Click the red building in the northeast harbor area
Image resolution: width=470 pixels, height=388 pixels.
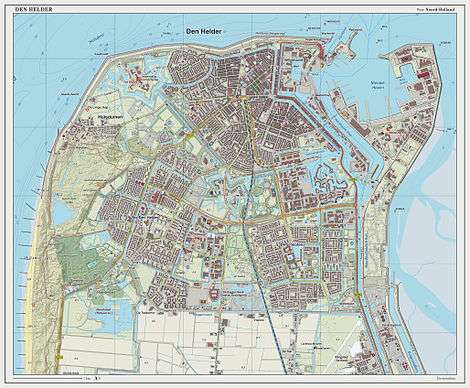click(x=423, y=74)
